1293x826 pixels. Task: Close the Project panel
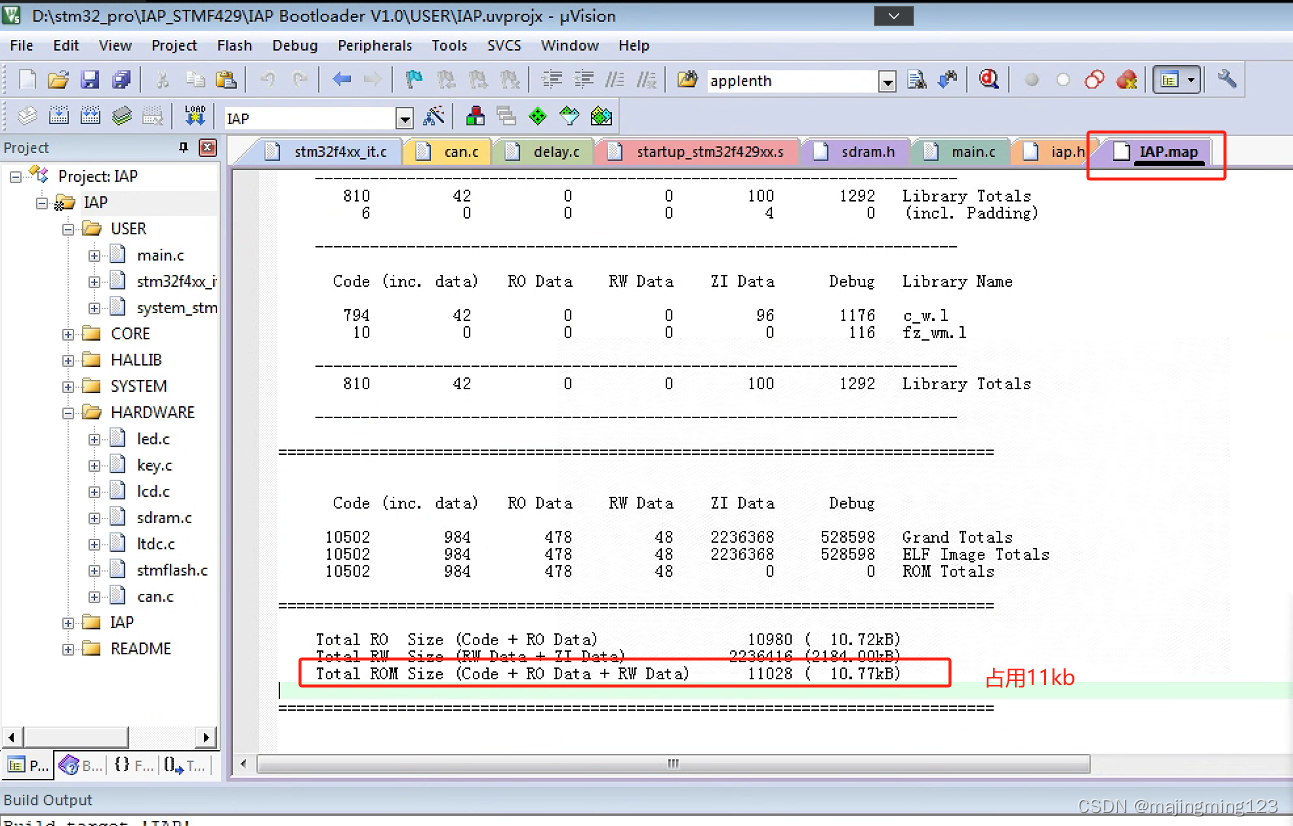coord(207,147)
